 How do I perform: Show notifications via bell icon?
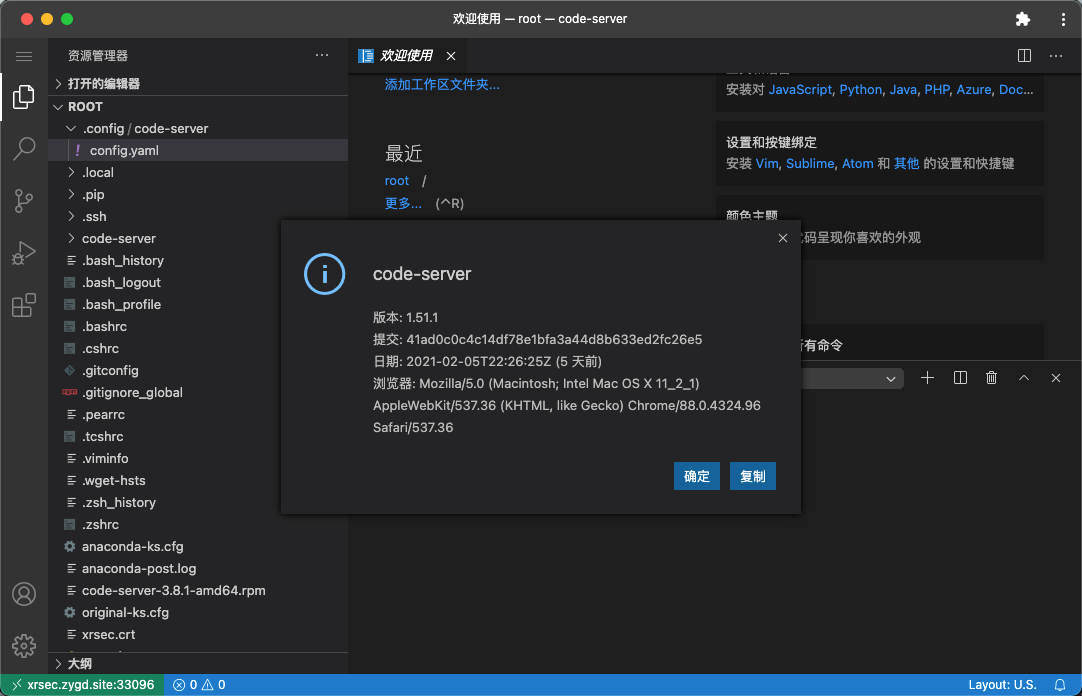pos(1060,685)
